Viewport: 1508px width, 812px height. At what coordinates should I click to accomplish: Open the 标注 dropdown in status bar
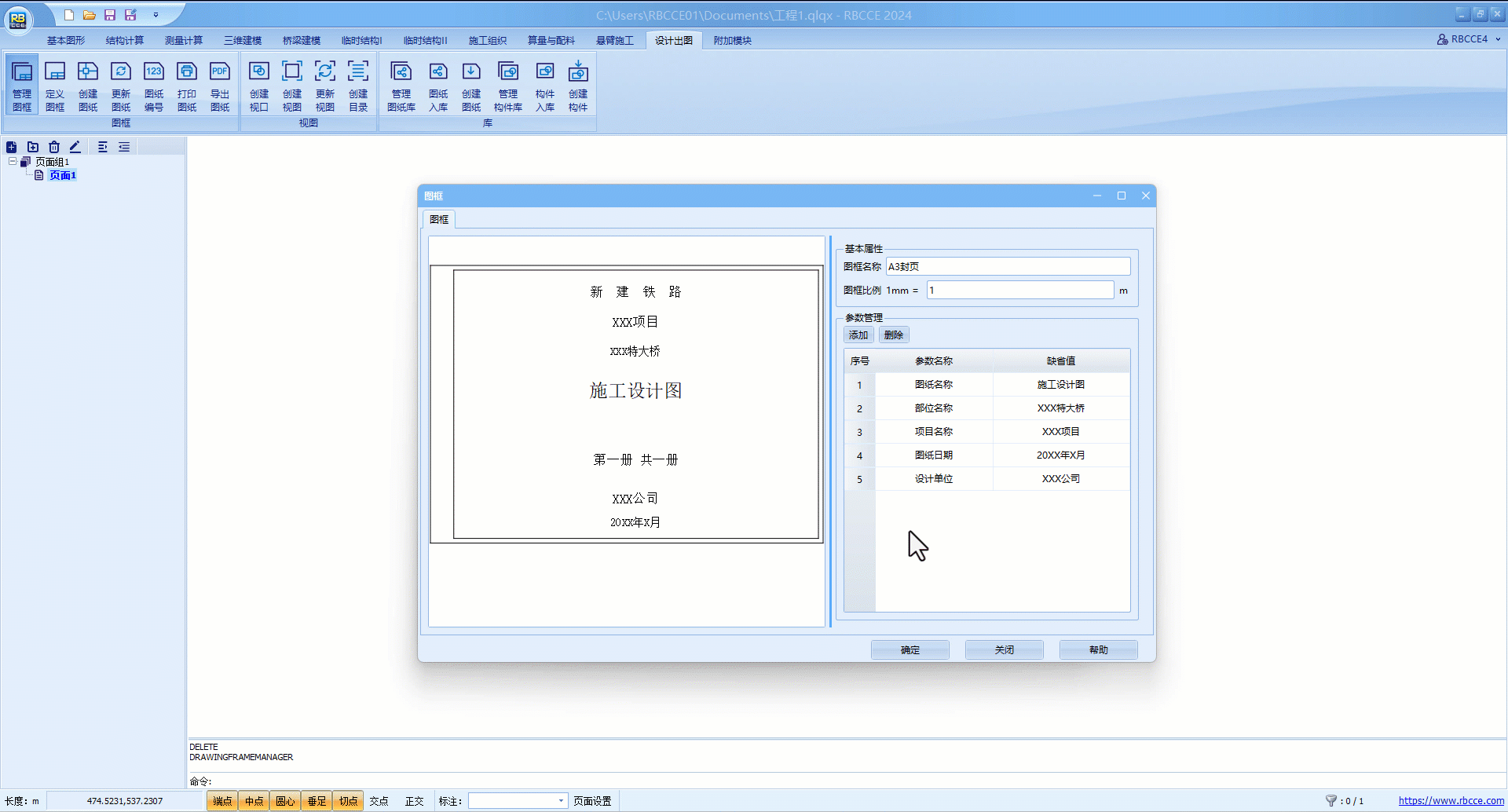tap(561, 801)
